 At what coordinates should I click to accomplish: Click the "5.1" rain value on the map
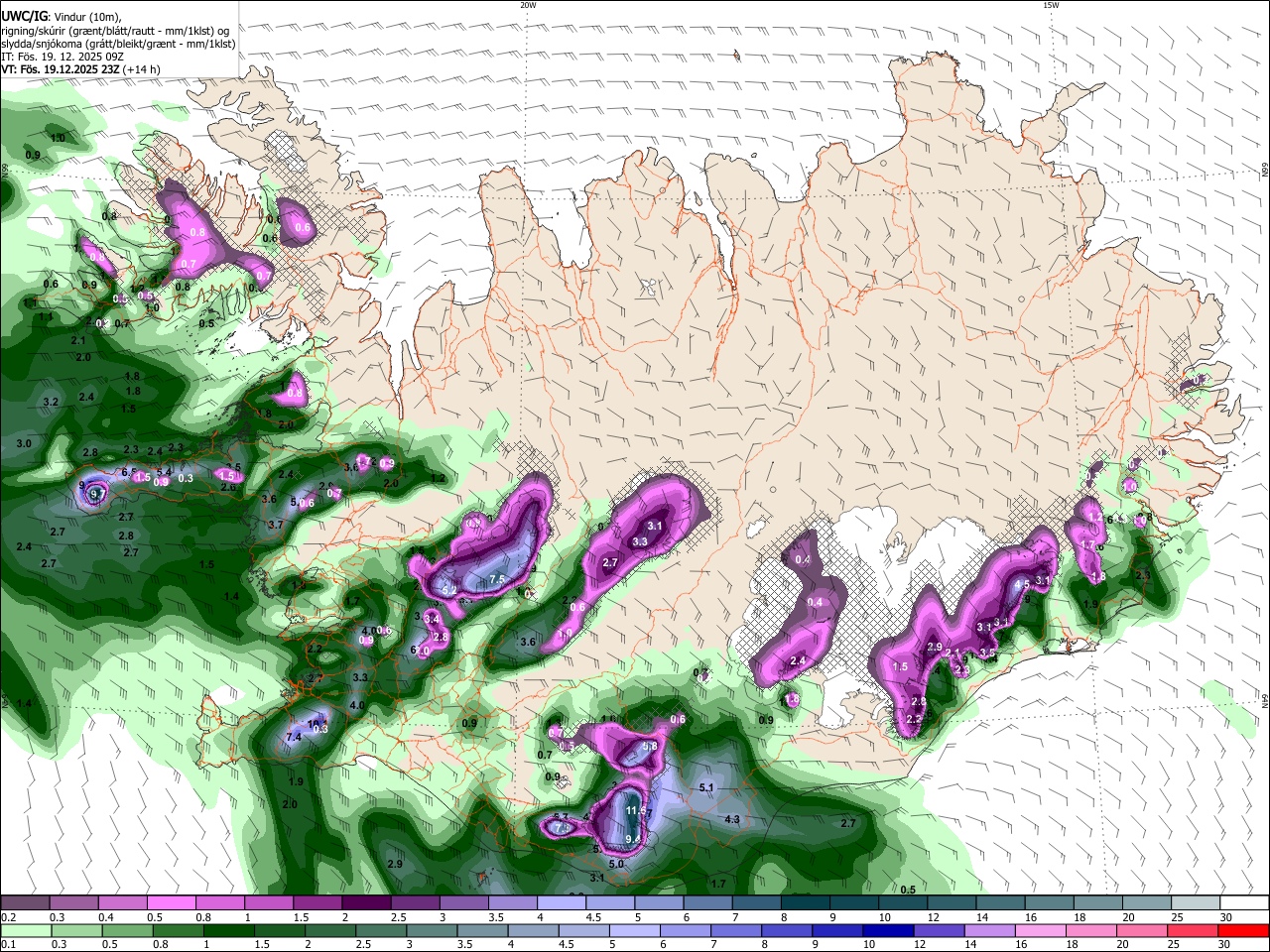coord(706,788)
